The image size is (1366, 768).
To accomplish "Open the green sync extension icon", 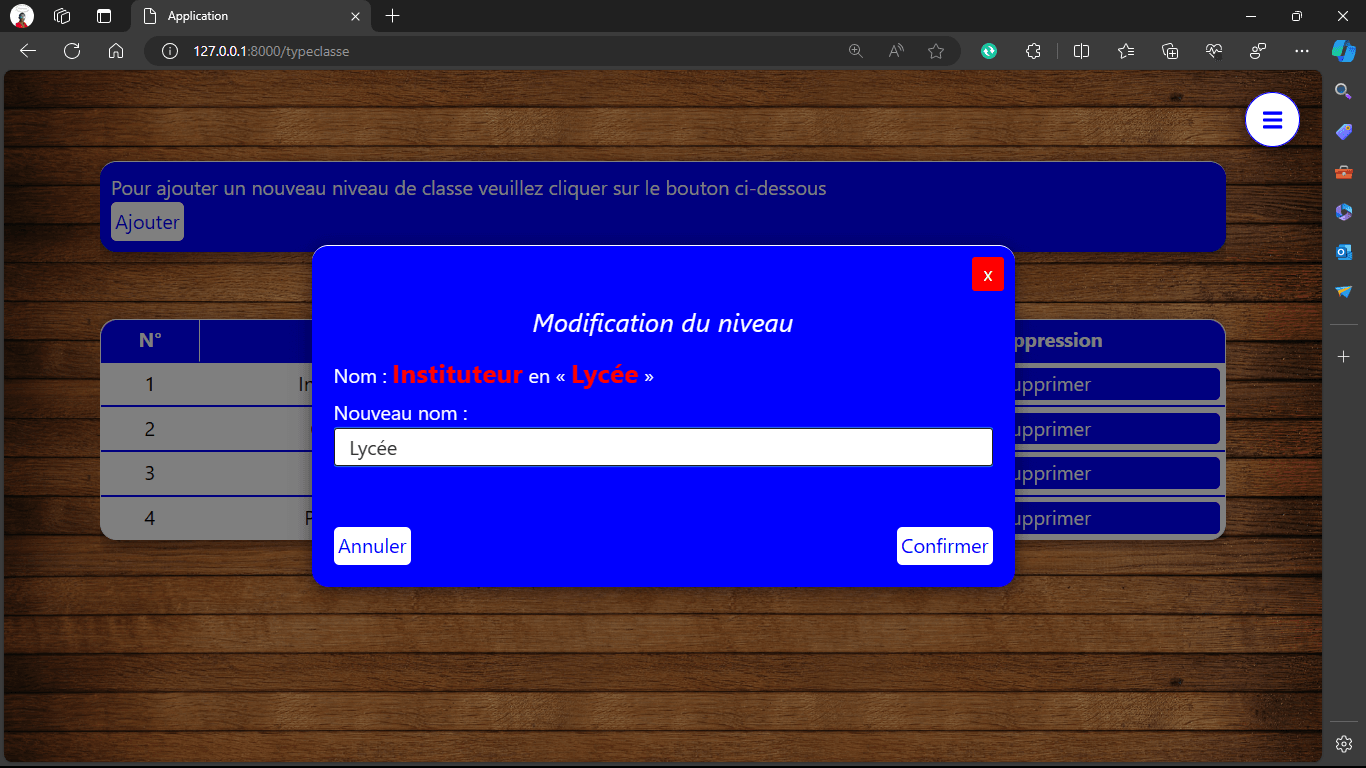I will [989, 51].
